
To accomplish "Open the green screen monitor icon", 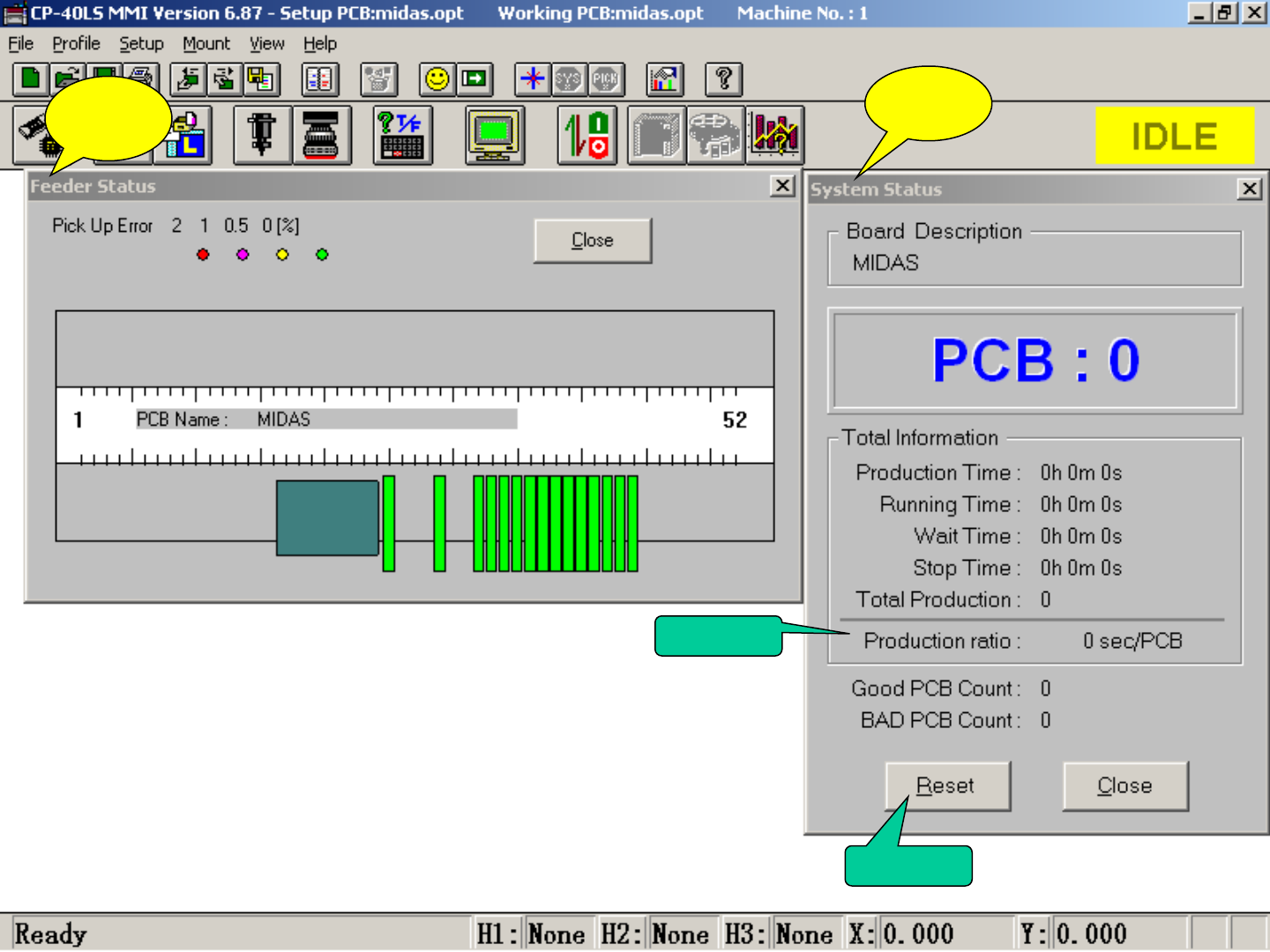I will point(495,135).
